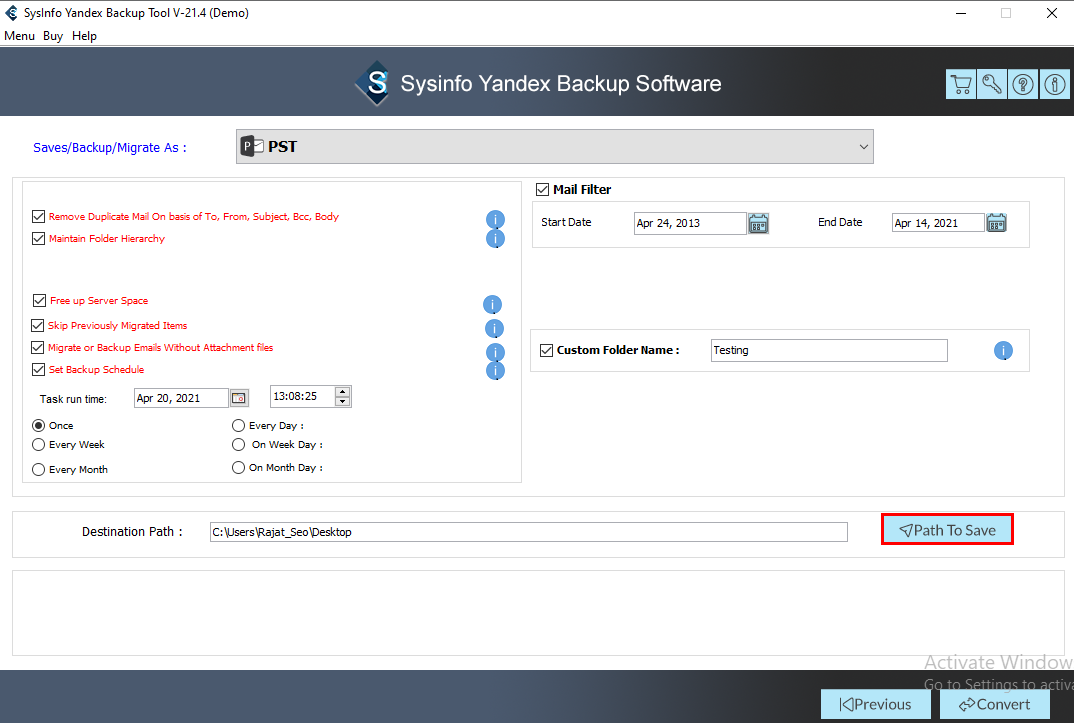
Task: Expand the Saves/Backup/Migrate As PST dropdown
Action: 555,147
